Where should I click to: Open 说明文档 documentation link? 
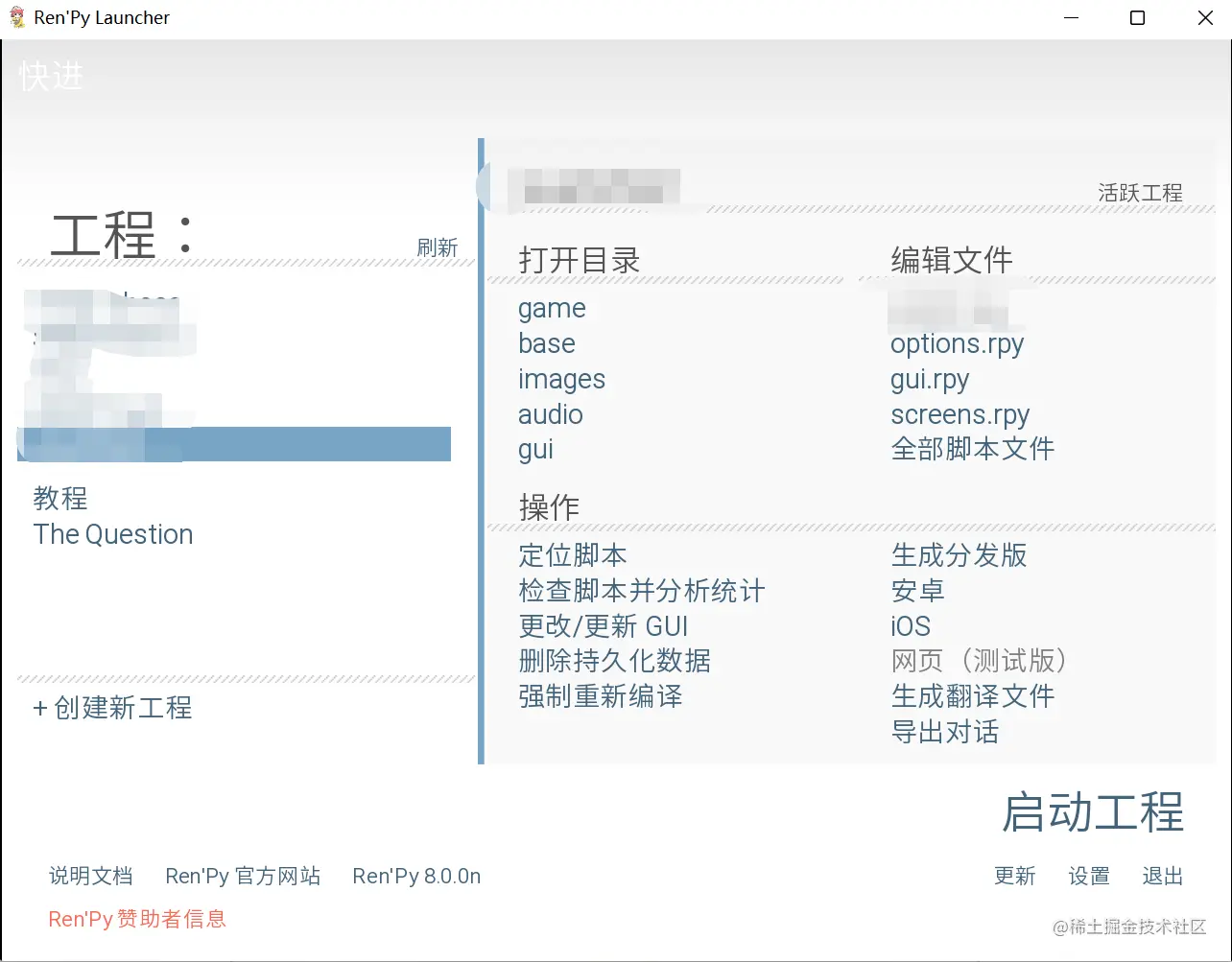(90, 876)
